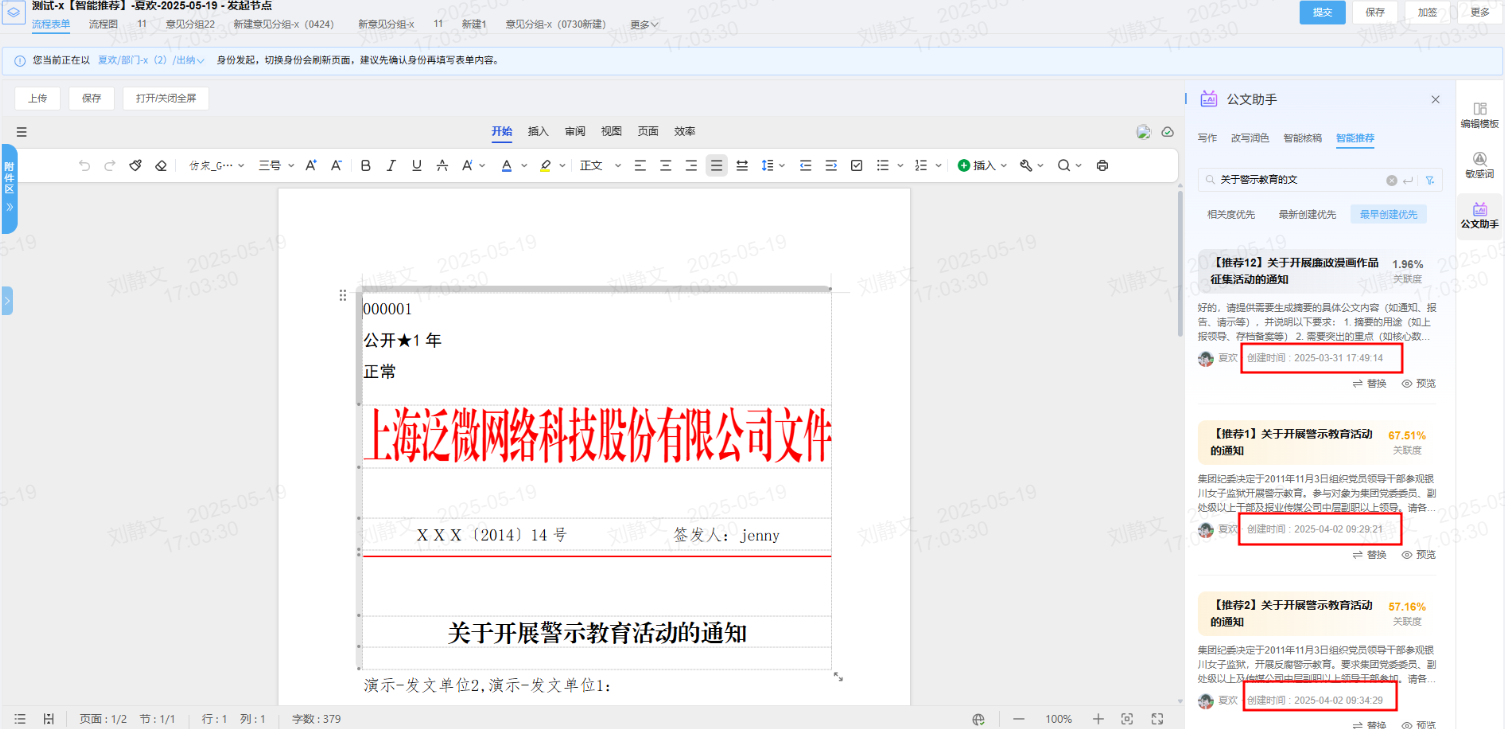1505x729 pixels.
Task: Click the 打开/关闭全屏 button
Action: pyautogui.click(x=166, y=98)
